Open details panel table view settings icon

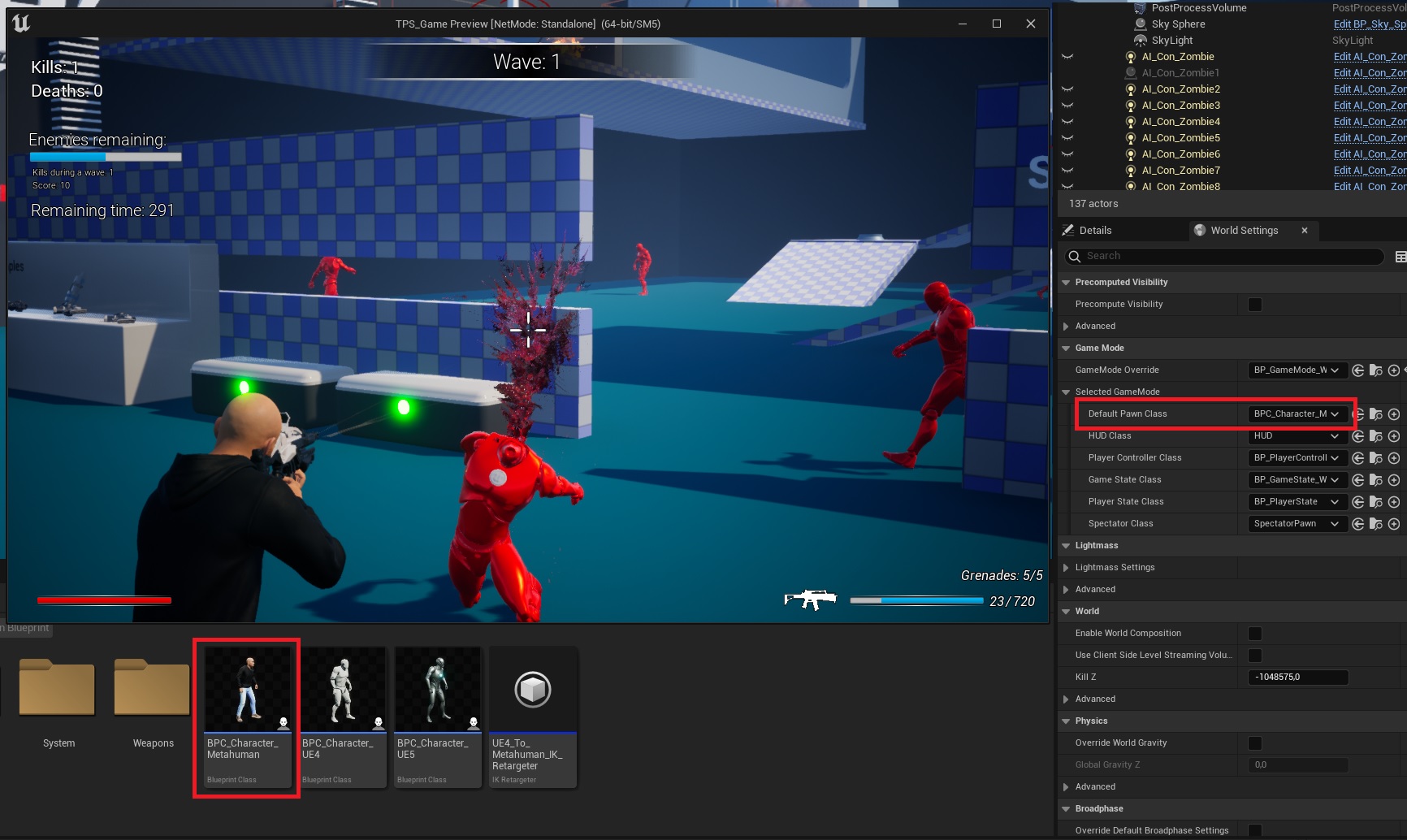[x=1400, y=257]
